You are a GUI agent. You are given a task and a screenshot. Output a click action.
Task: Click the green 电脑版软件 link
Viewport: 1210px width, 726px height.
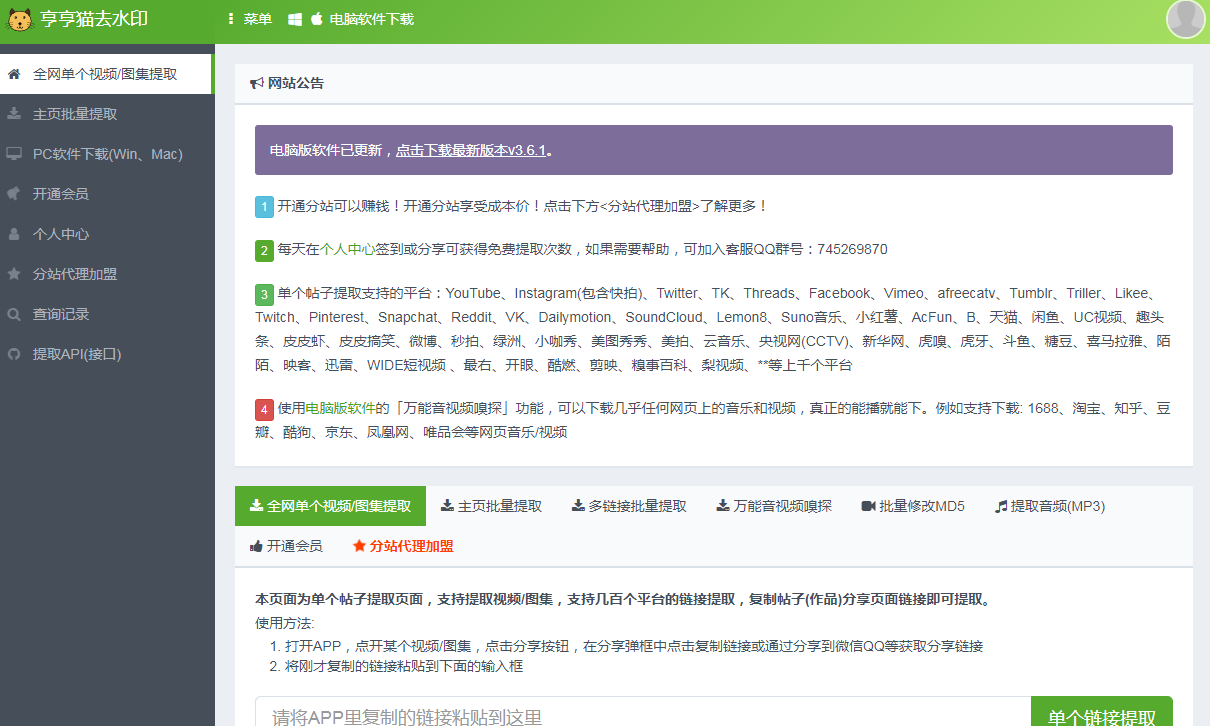pyautogui.click(x=339, y=409)
